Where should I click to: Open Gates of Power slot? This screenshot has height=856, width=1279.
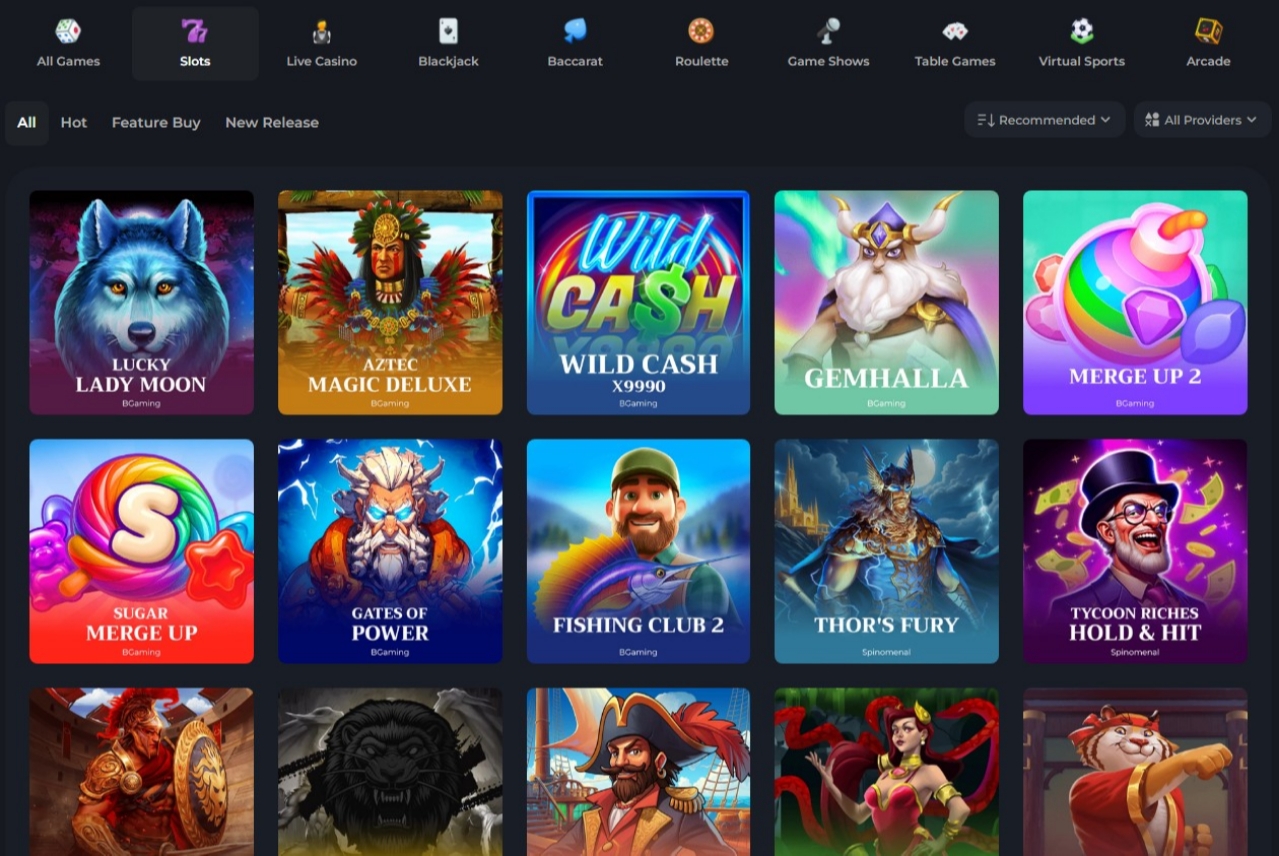click(x=390, y=551)
